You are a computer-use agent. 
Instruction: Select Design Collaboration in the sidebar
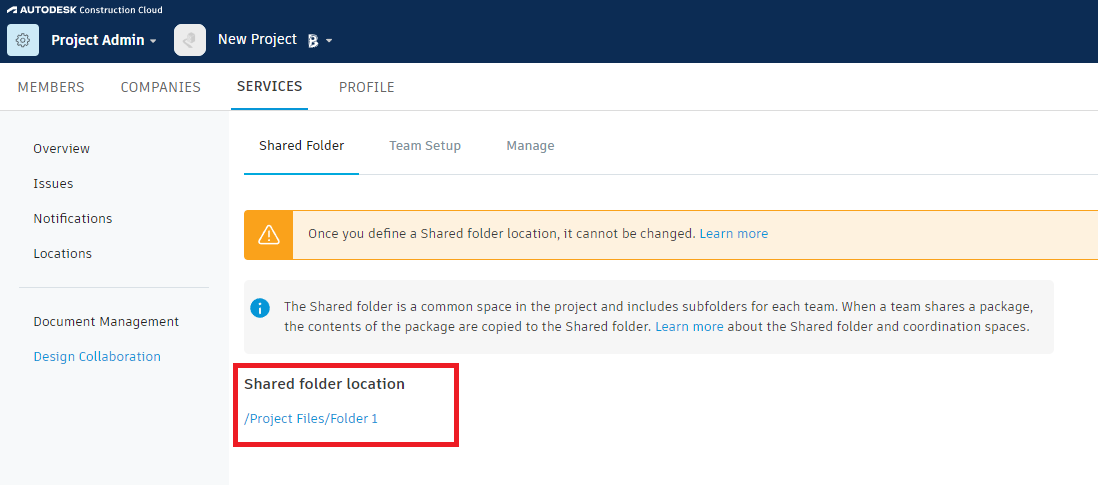tap(97, 357)
